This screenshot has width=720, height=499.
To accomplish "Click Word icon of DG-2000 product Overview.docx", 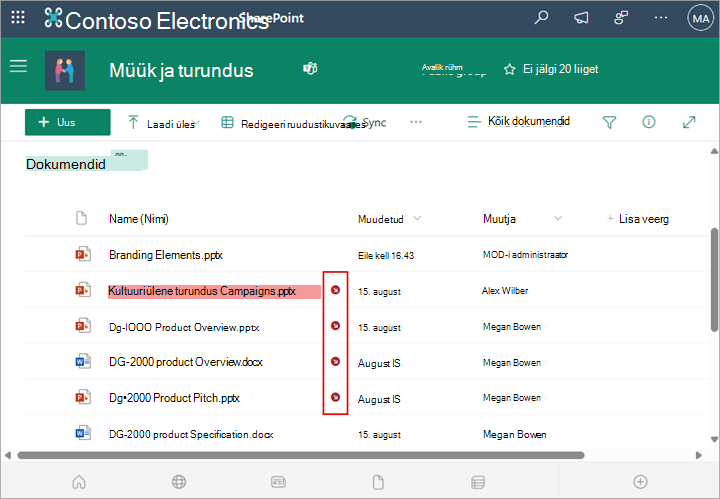I will pyautogui.click(x=83, y=362).
